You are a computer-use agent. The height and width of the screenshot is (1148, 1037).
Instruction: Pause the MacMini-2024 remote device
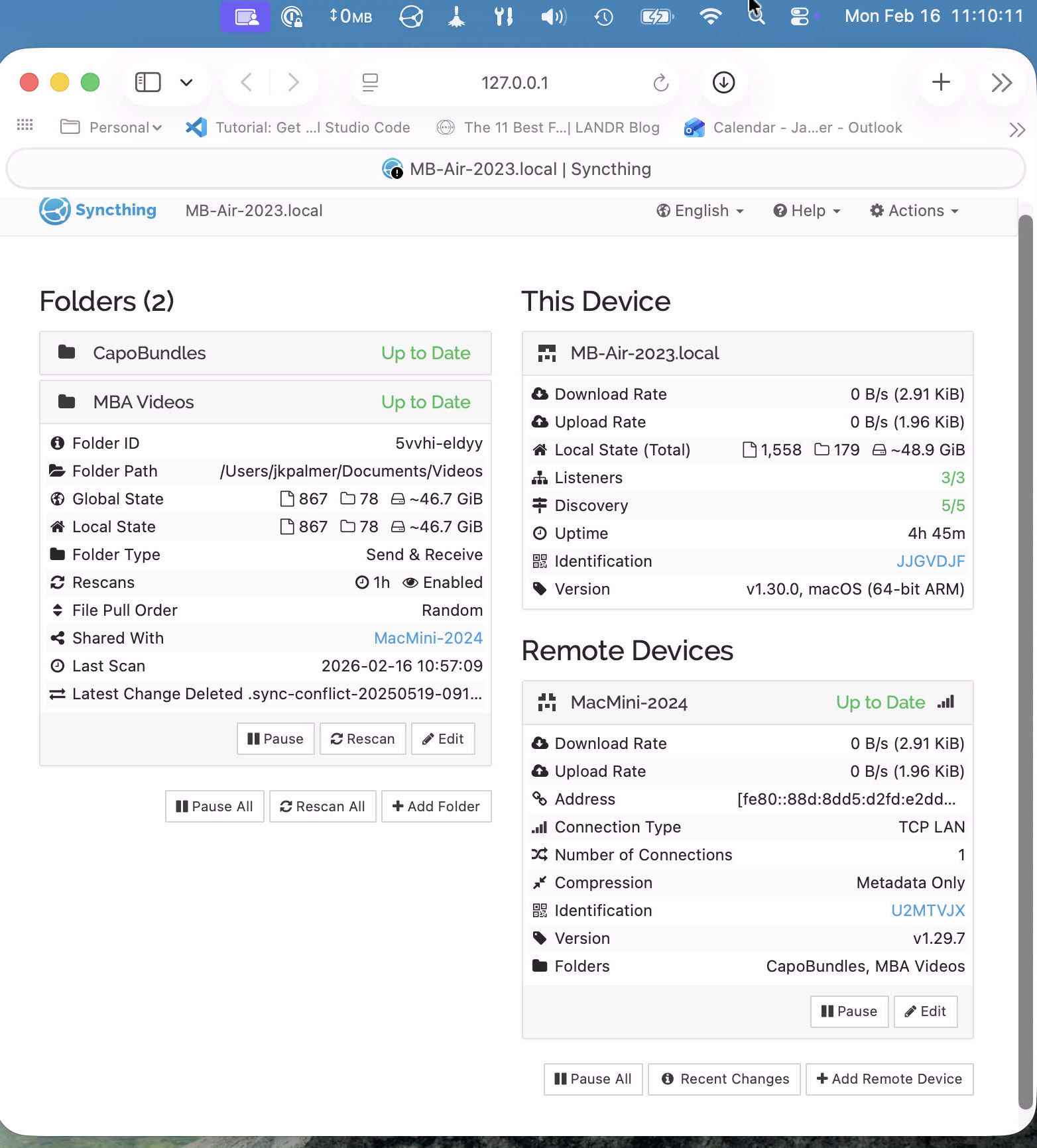[849, 1011]
